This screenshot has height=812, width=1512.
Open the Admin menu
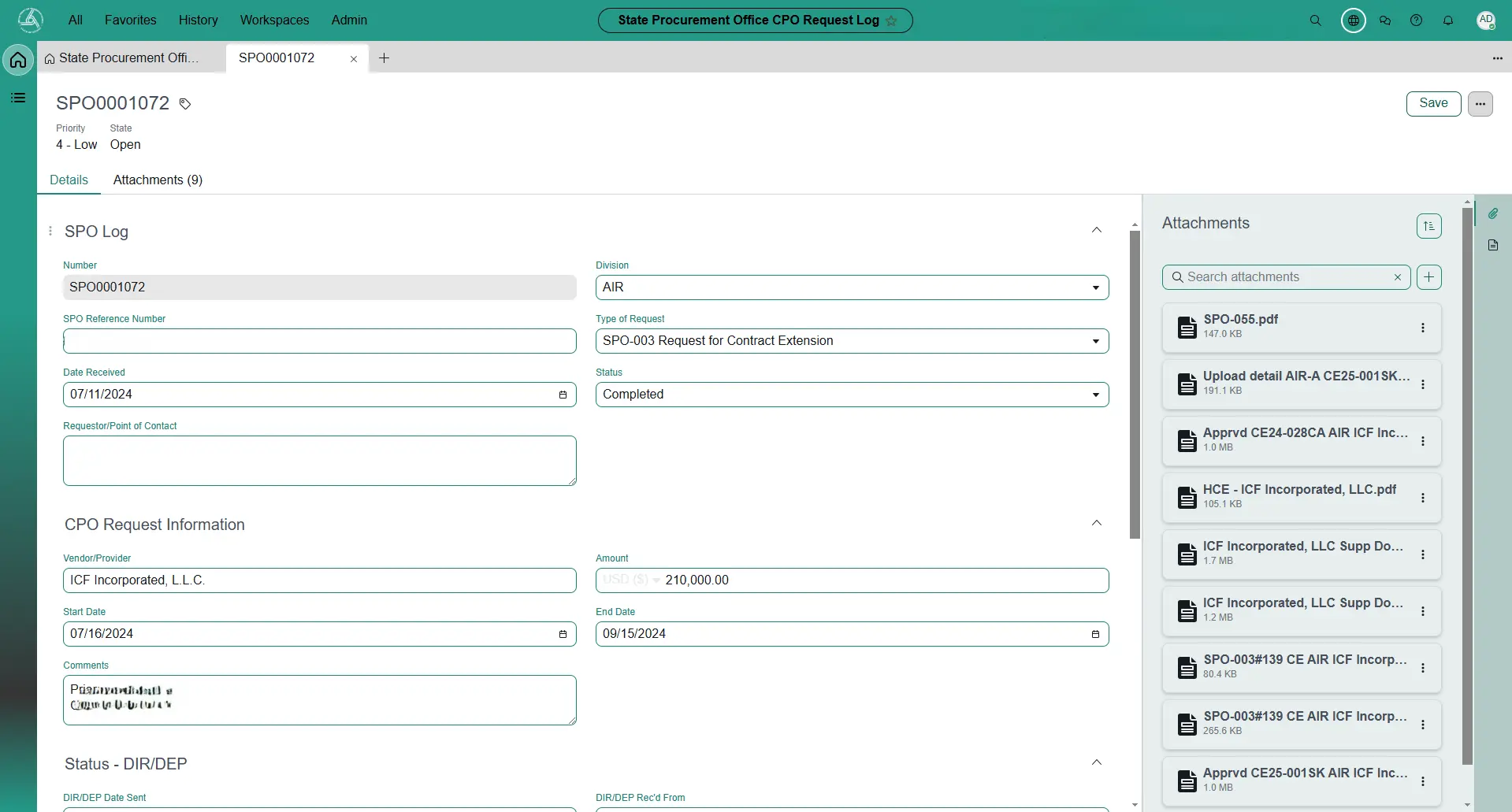click(x=349, y=20)
